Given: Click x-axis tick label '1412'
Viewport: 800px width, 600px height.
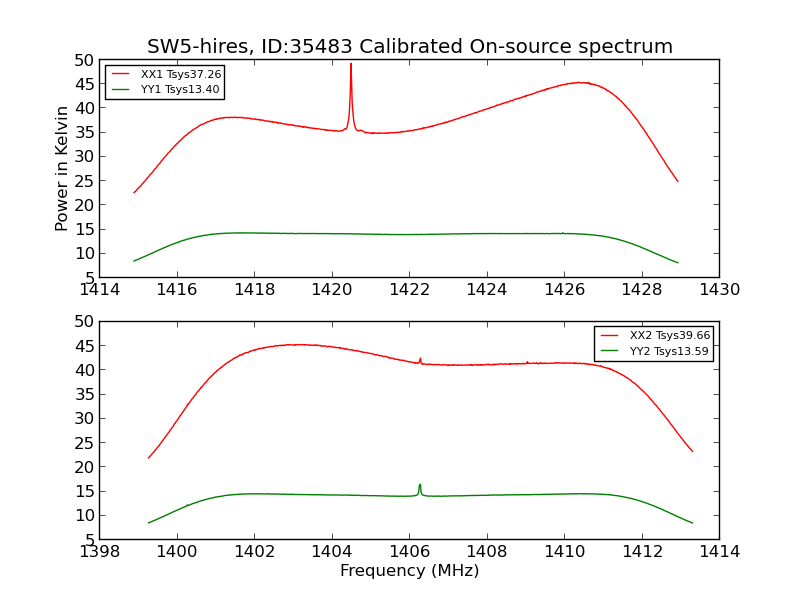Looking at the screenshot, I should [x=642, y=552].
